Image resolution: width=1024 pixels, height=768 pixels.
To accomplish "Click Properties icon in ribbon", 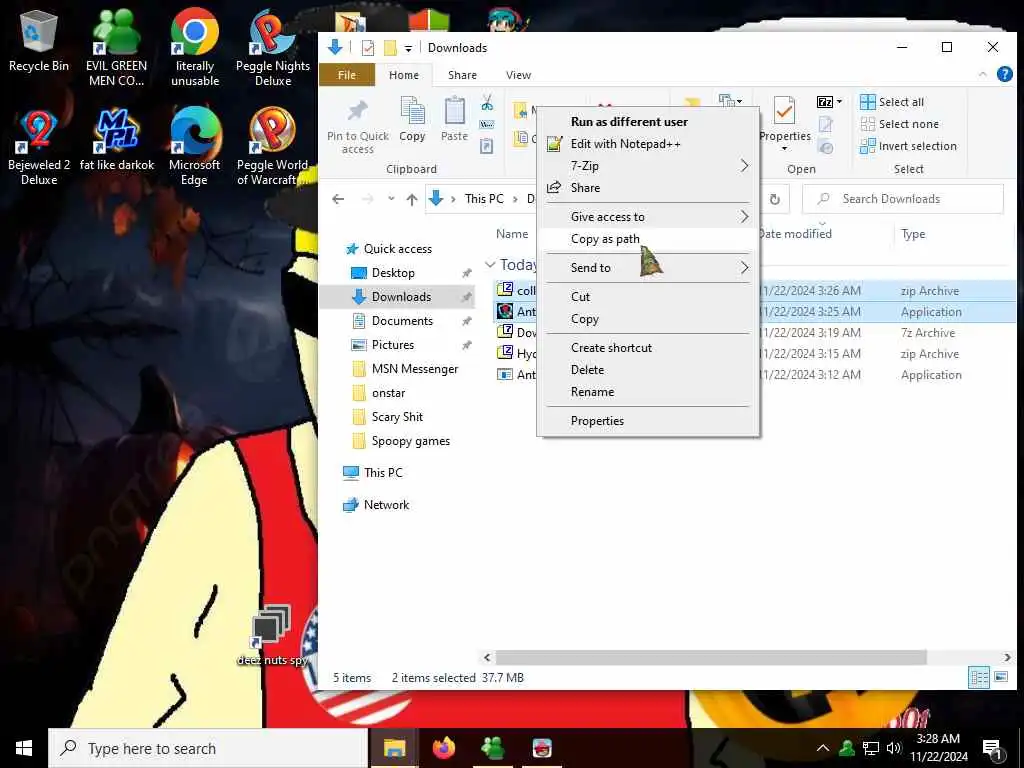I will [784, 124].
